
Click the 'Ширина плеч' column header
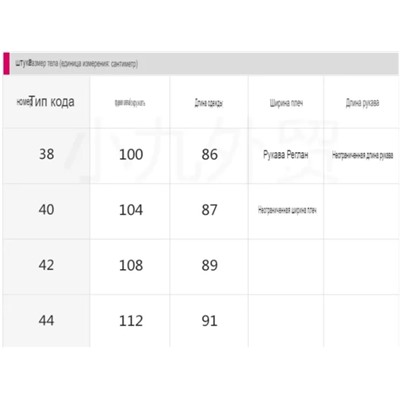286,103
